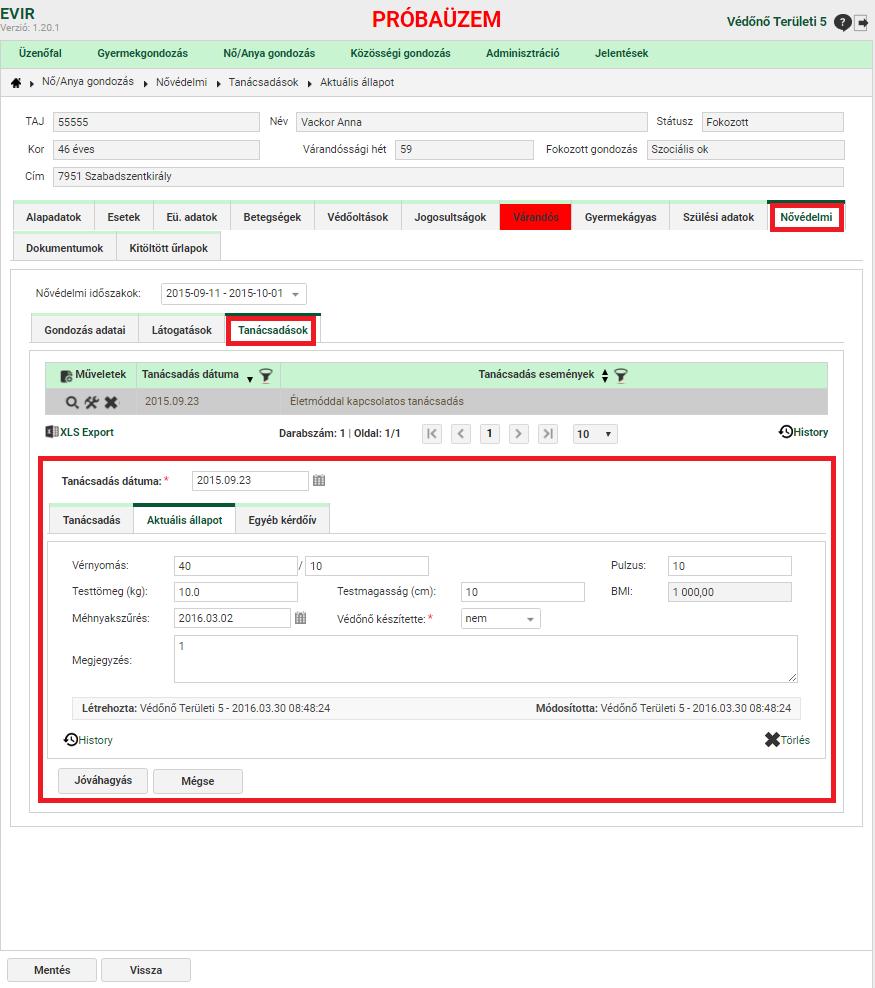Image resolution: width=875 pixels, height=988 pixels.
Task: Click Nővédelmi breadcrumb link
Action: click(x=181, y=83)
